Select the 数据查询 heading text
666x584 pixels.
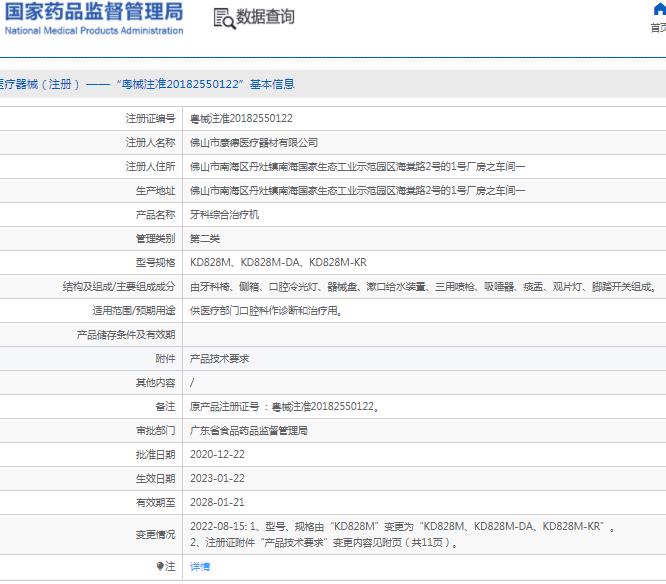click(265, 17)
